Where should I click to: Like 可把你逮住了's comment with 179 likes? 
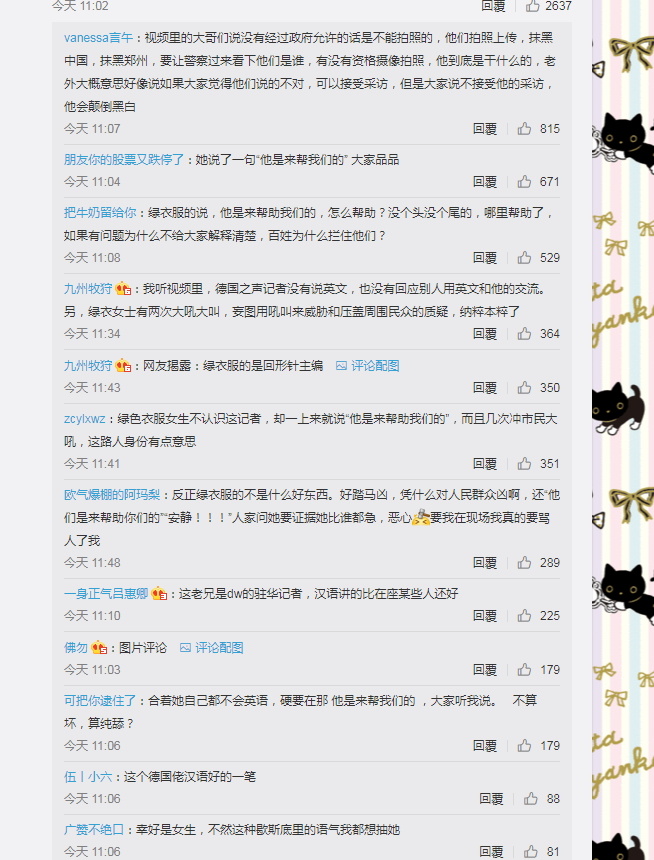pyautogui.click(x=525, y=746)
